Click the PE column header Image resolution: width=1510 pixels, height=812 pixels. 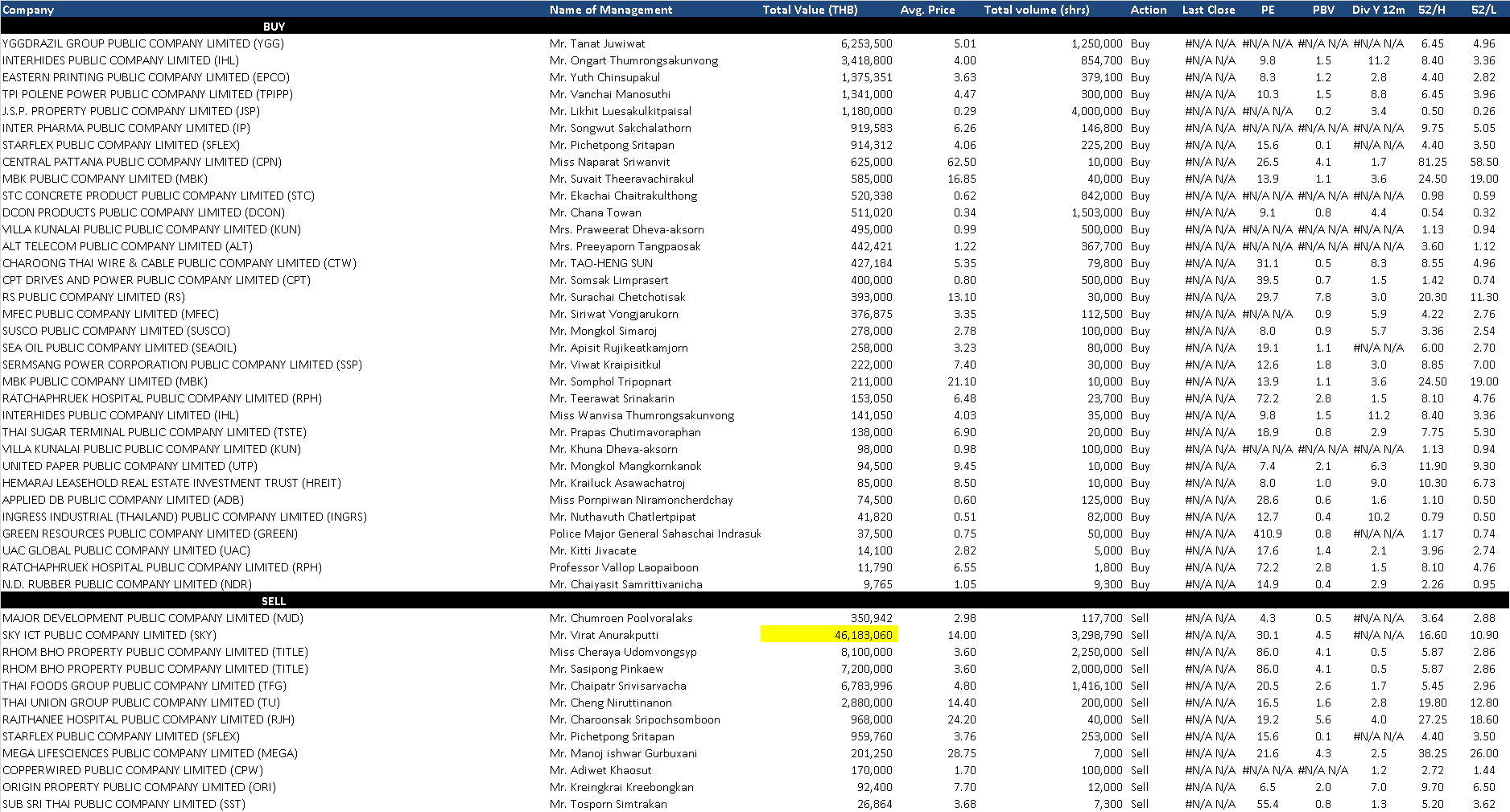click(x=1268, y=10)
